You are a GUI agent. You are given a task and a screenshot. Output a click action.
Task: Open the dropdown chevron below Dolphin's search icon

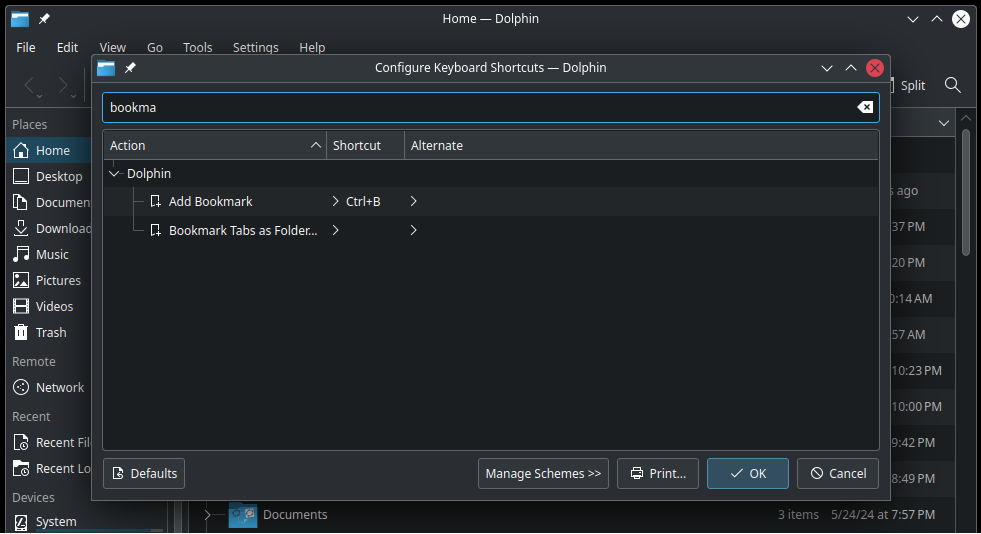(x=943, y=123)
